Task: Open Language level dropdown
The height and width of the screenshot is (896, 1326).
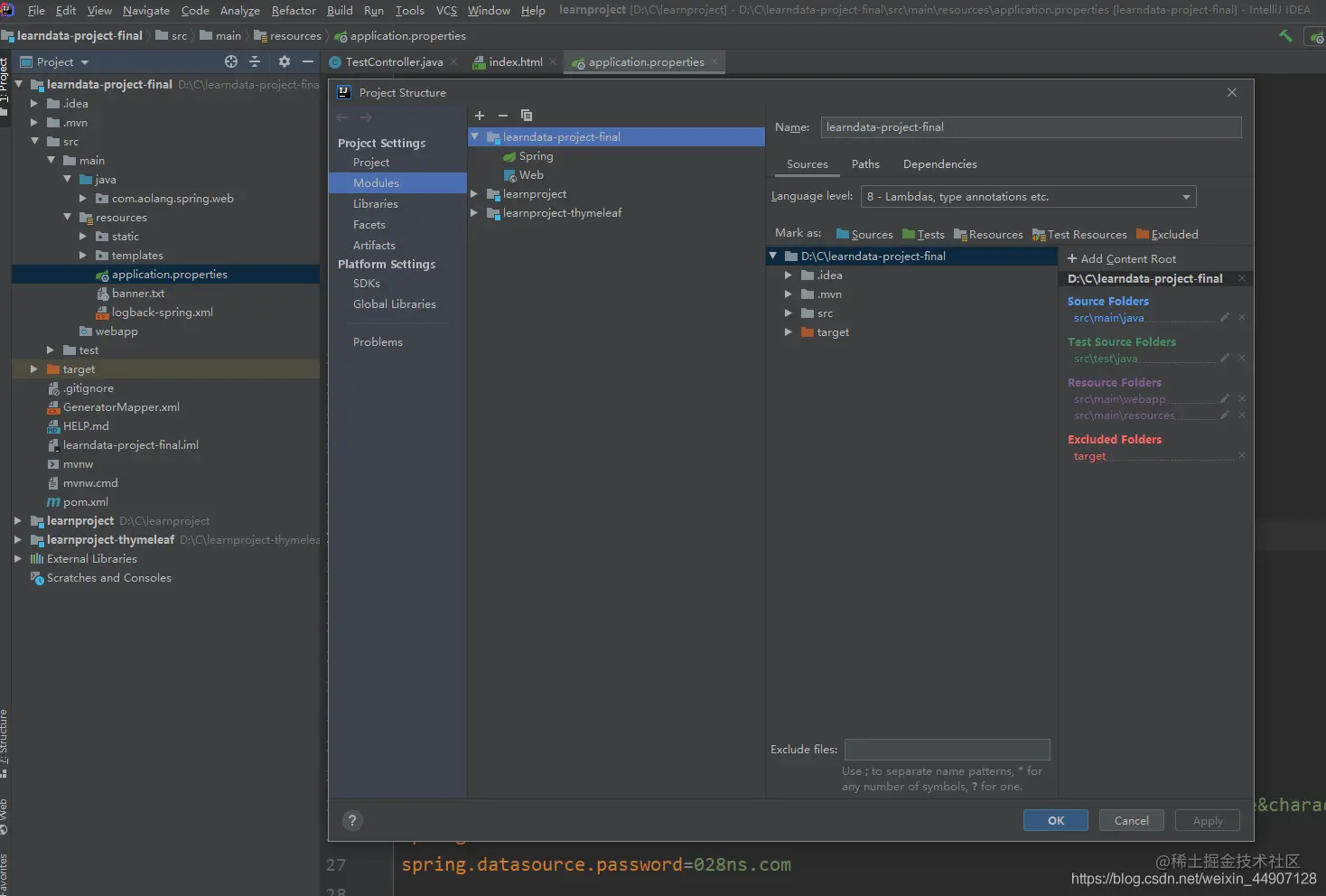Action: click(x=1029, y=197)
